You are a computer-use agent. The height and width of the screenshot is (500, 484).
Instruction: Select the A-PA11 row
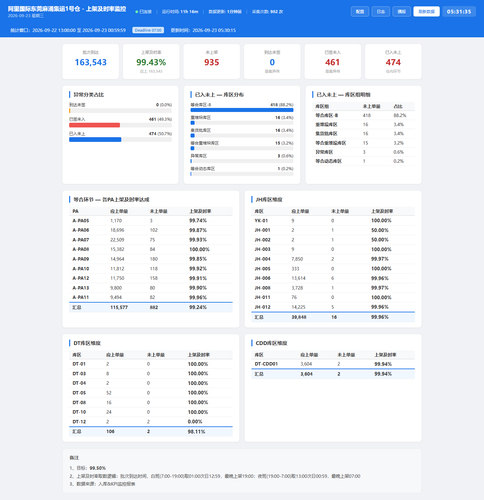pos(151,297)
